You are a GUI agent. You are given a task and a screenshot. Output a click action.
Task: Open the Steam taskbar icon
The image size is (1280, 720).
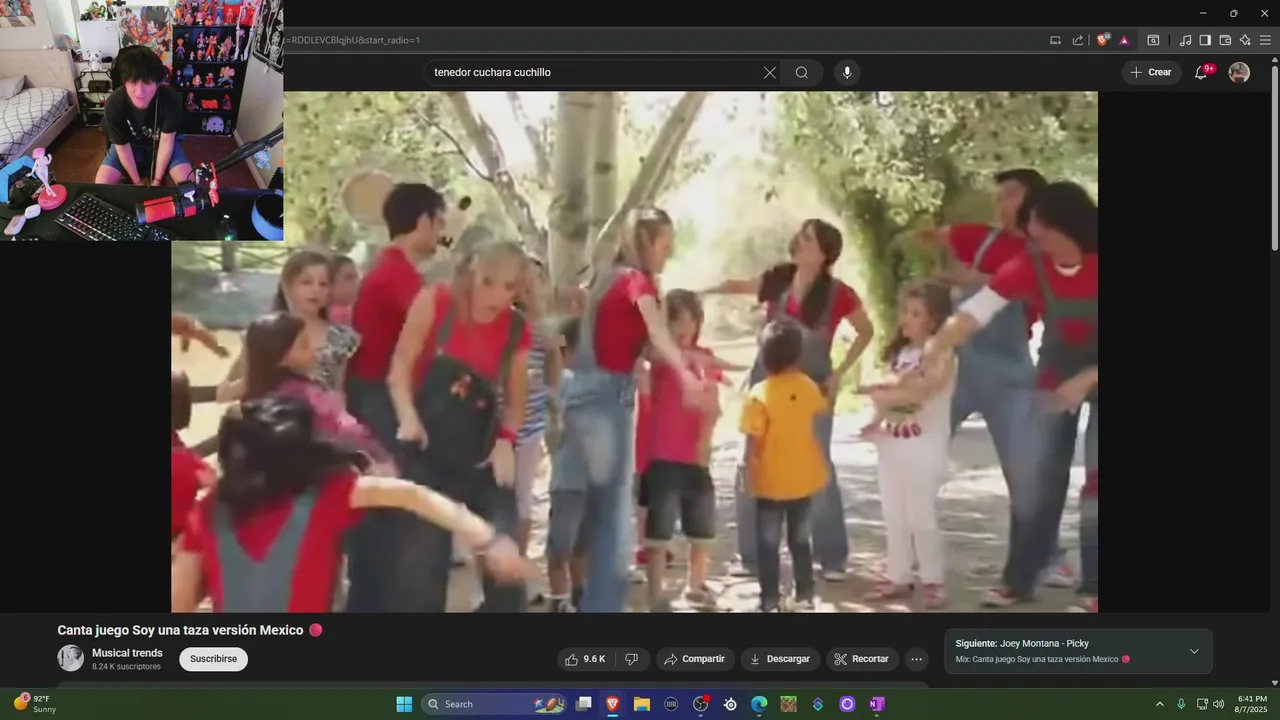pos(730,704)
